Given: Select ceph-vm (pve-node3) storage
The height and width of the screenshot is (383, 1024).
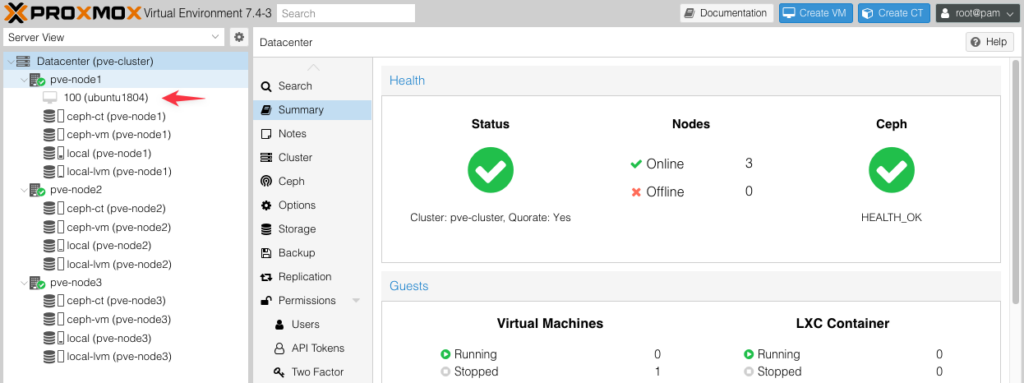Looking at the screenshot, I should coord(119,320).
